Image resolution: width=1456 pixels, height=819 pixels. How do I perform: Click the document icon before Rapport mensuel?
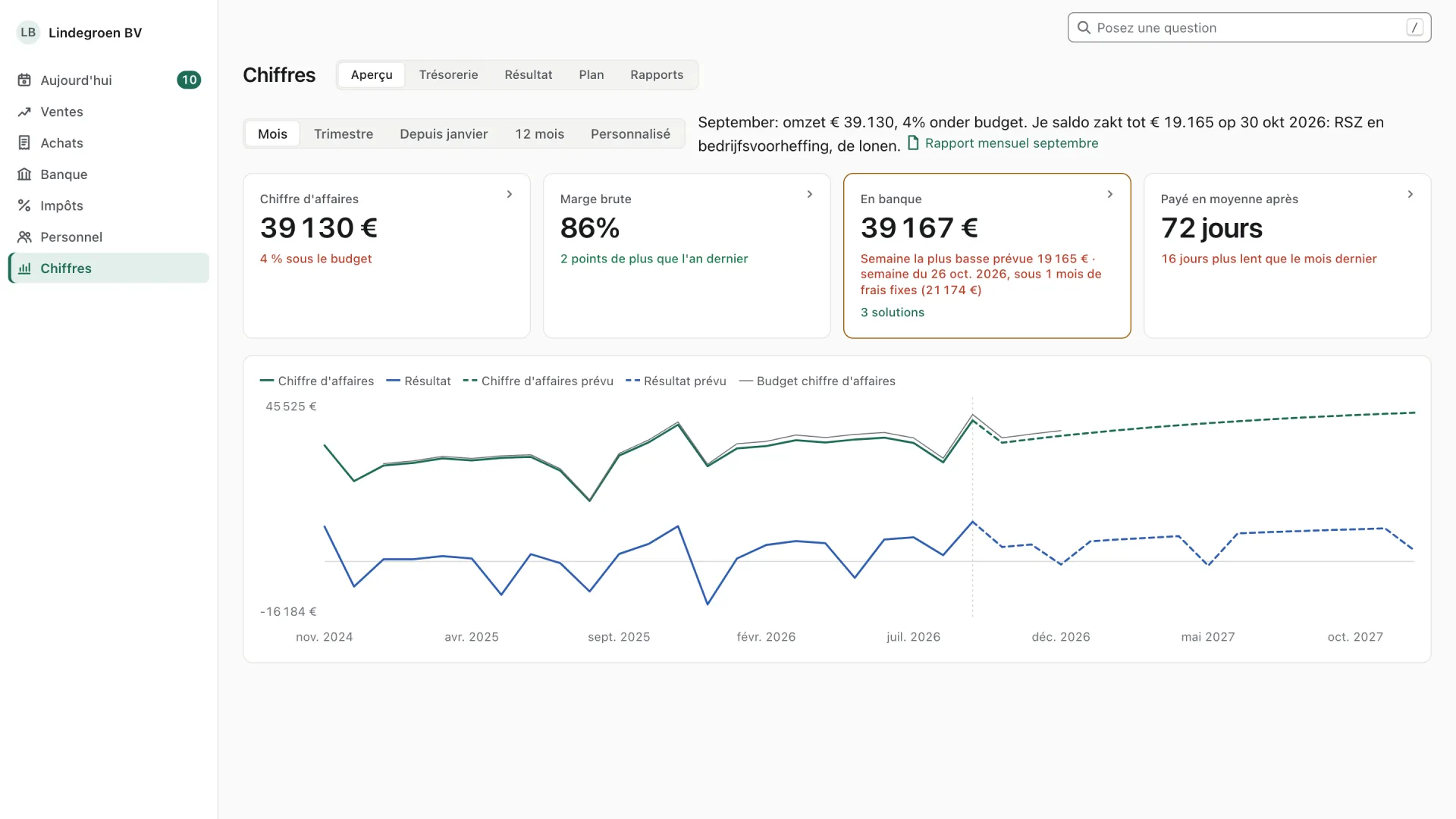913,143
